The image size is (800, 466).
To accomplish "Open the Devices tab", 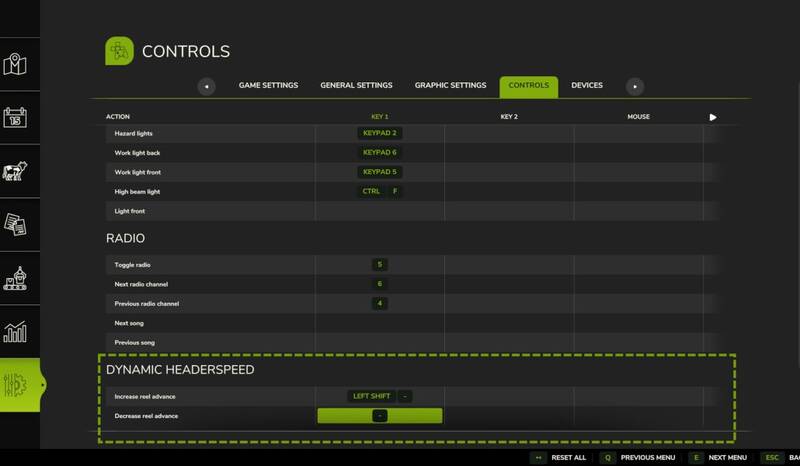I will coord(587,86).
